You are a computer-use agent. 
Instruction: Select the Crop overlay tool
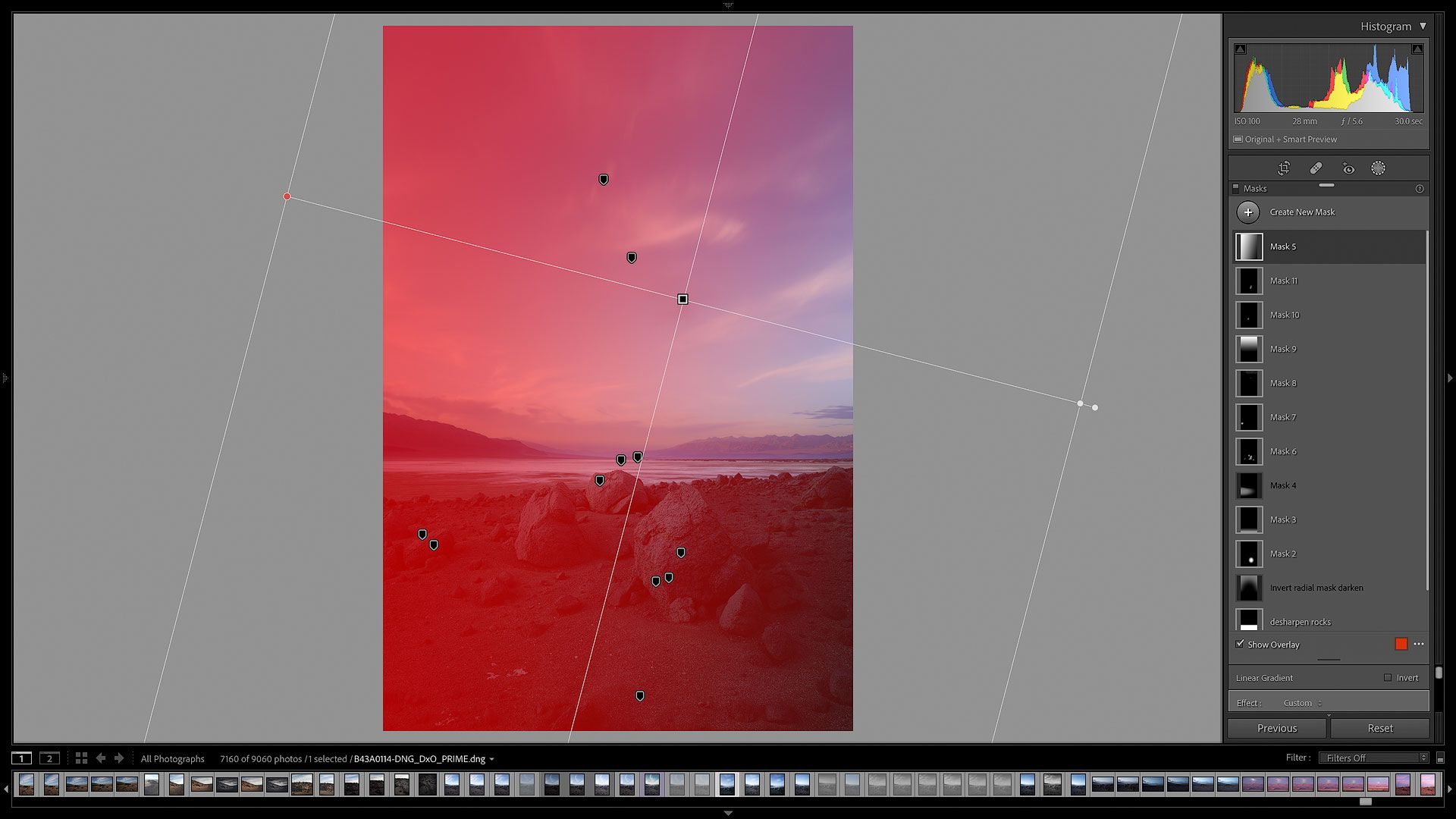coord(1284,168)
